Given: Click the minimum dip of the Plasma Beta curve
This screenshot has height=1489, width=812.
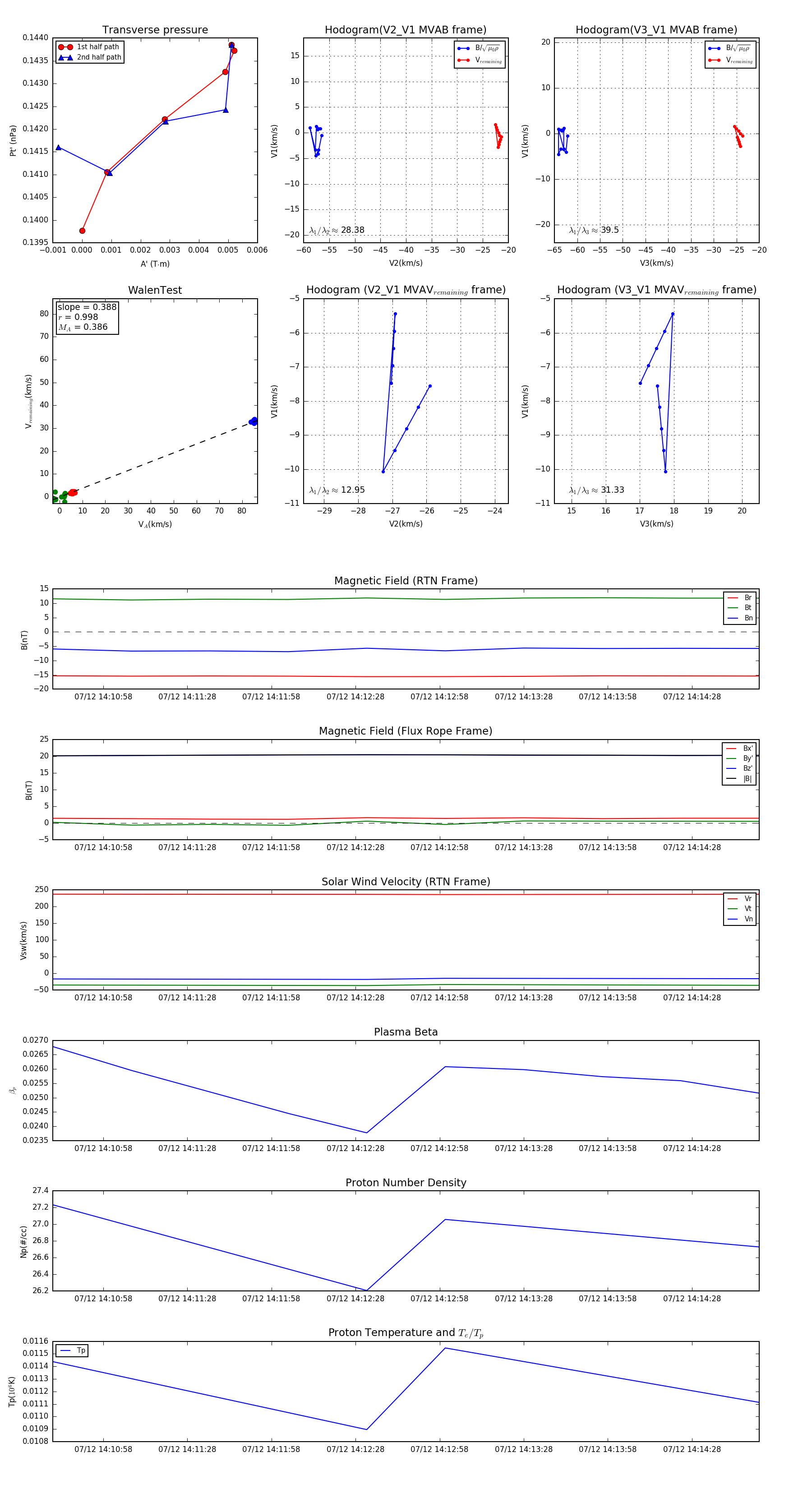Looking at the screenshot, I should coord(366,1133).
